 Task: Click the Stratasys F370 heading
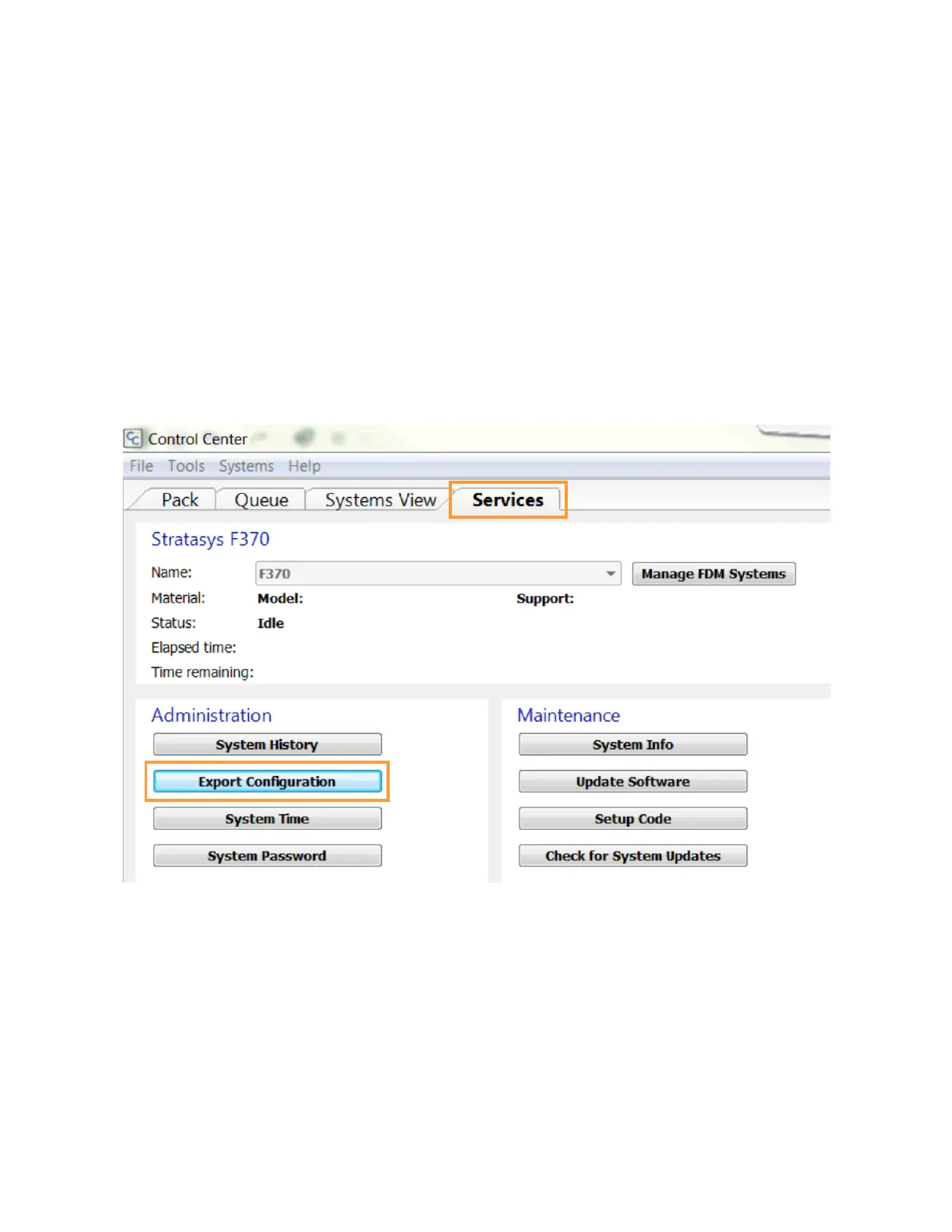click(x=210, y=539)
